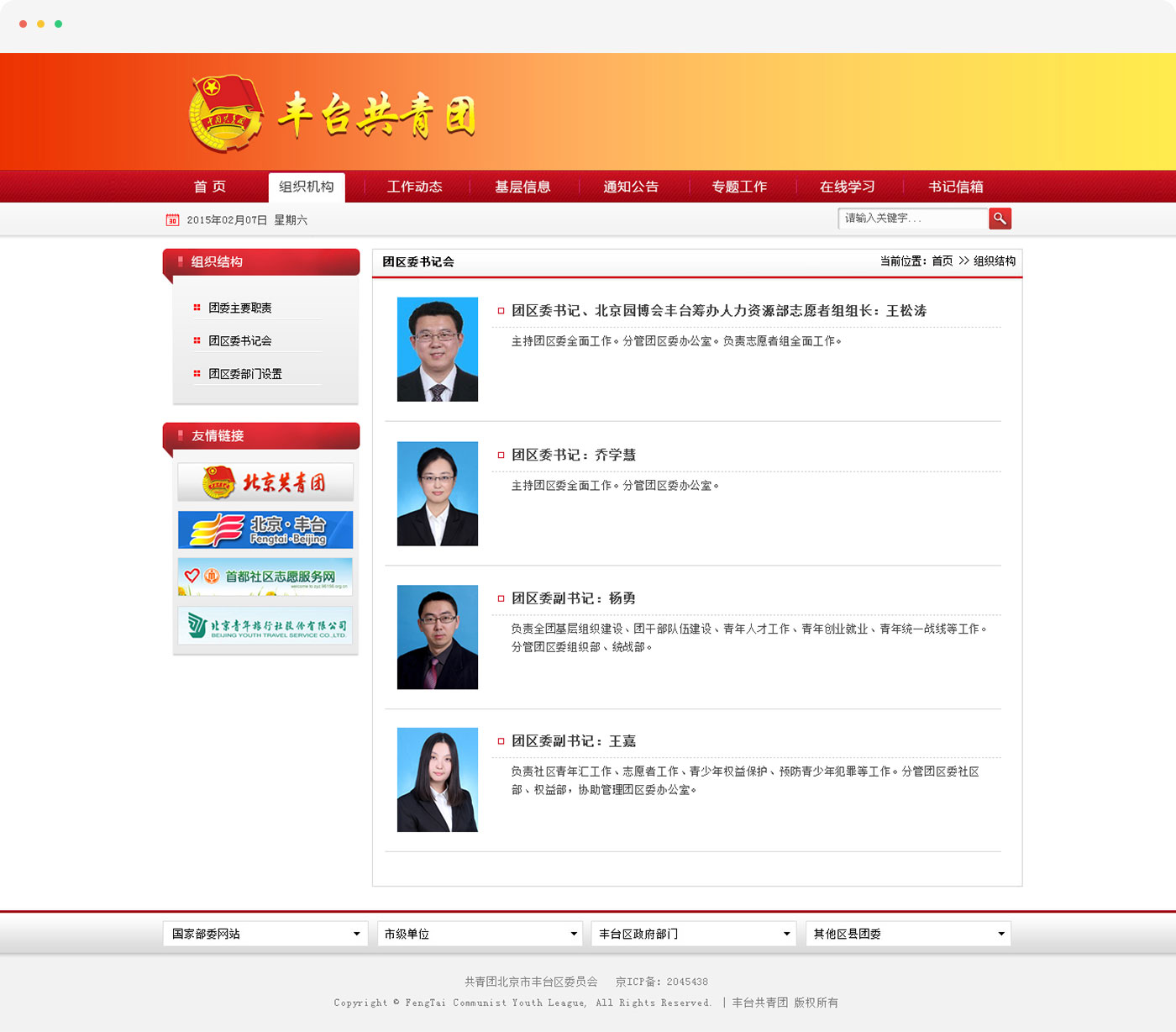The image size is (1176, 1032).
Task: Select 团区委书记会 in sidebar
Action: pos(241,340)
